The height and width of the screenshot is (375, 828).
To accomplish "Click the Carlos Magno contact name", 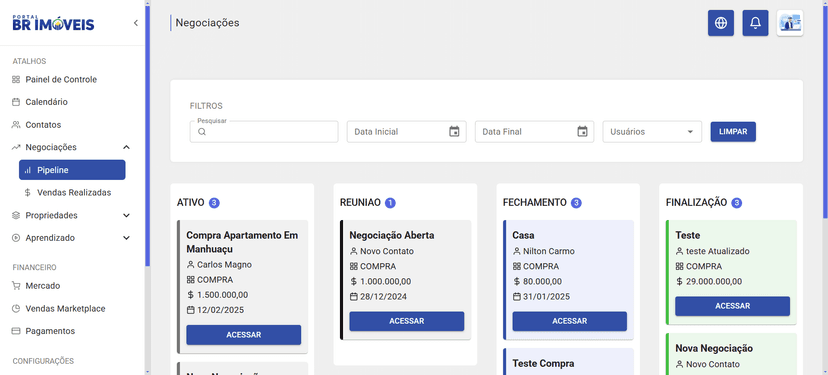I will click(224, 265).
